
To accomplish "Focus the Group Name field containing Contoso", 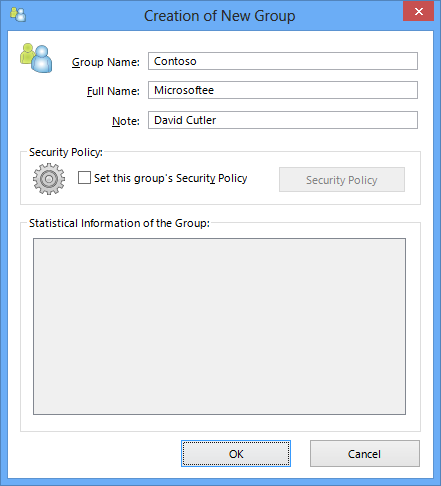I will [283, 61].
